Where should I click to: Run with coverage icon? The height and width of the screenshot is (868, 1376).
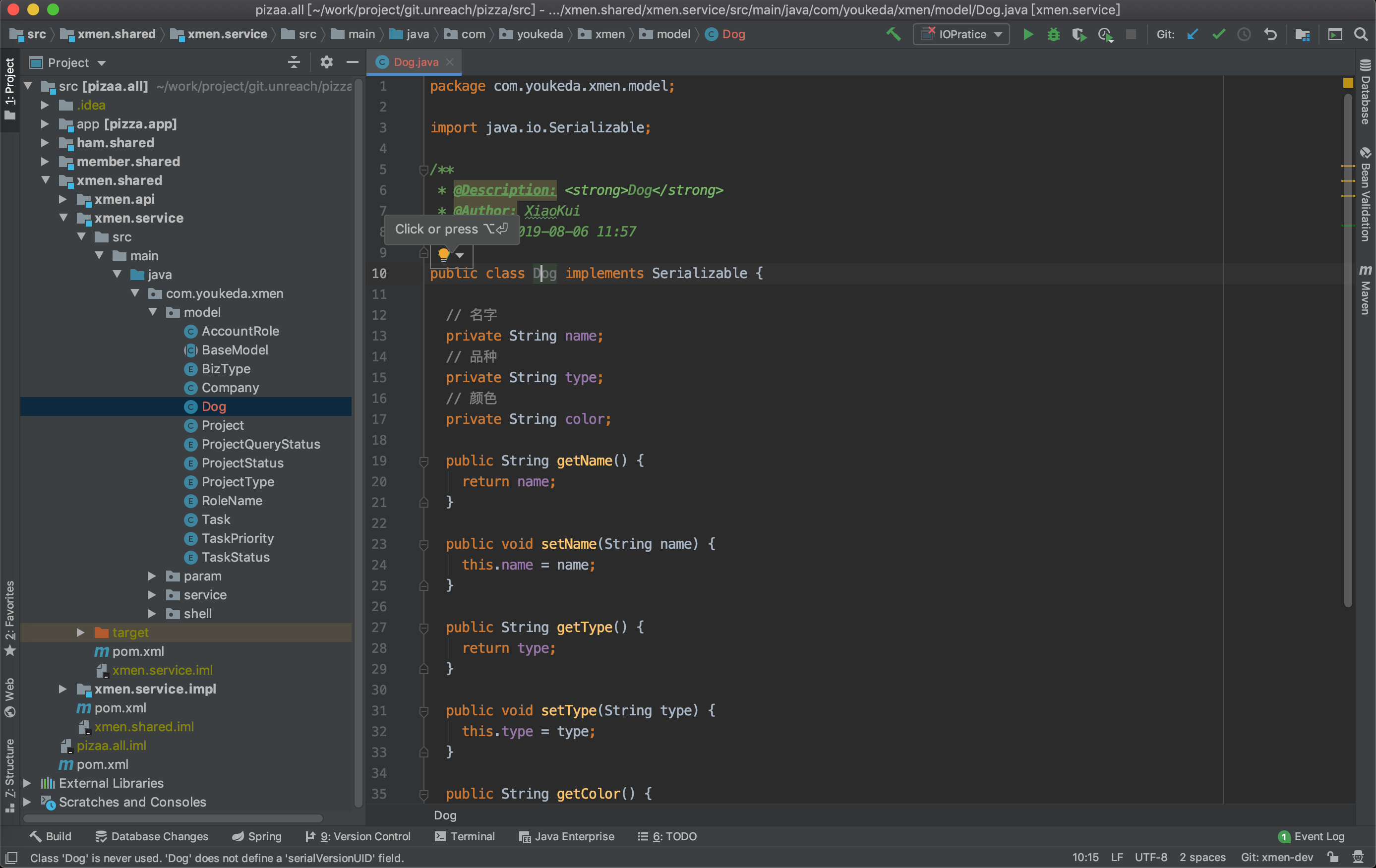(1079, 34)
